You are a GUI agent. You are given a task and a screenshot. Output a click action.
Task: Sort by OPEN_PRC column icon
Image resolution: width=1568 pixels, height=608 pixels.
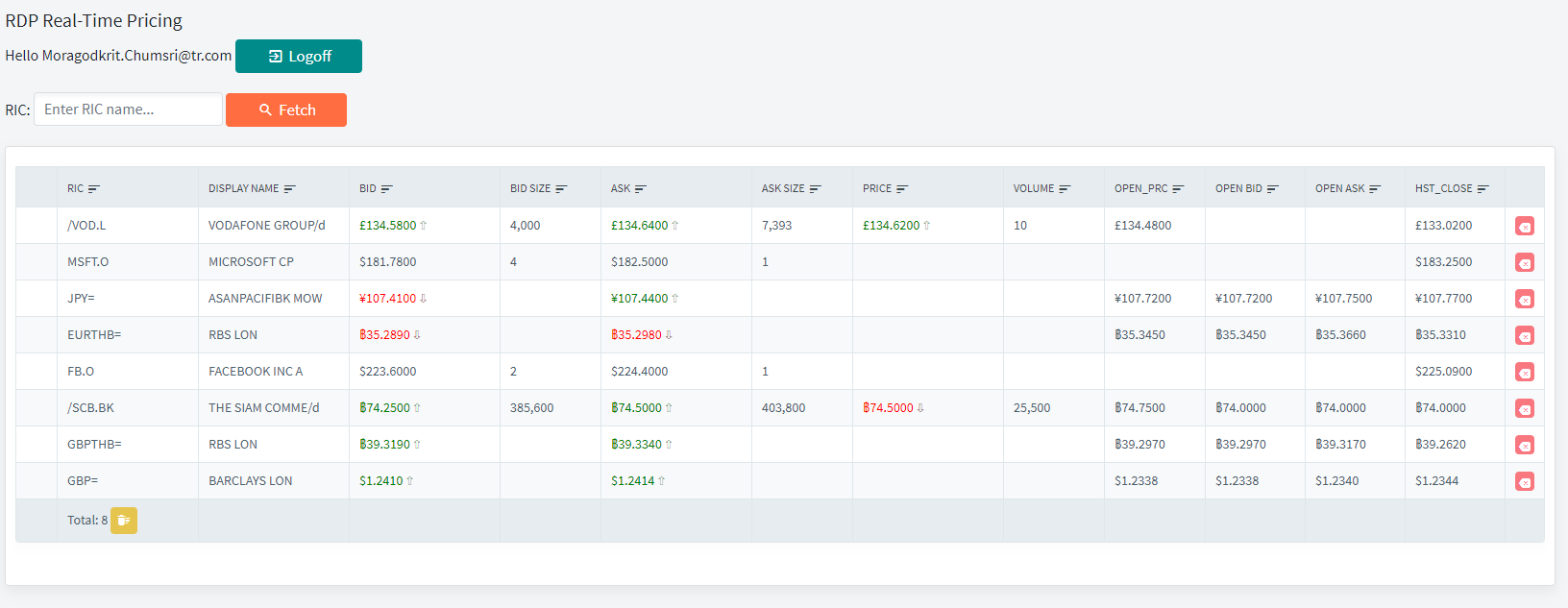click(x=1179, y=189)
